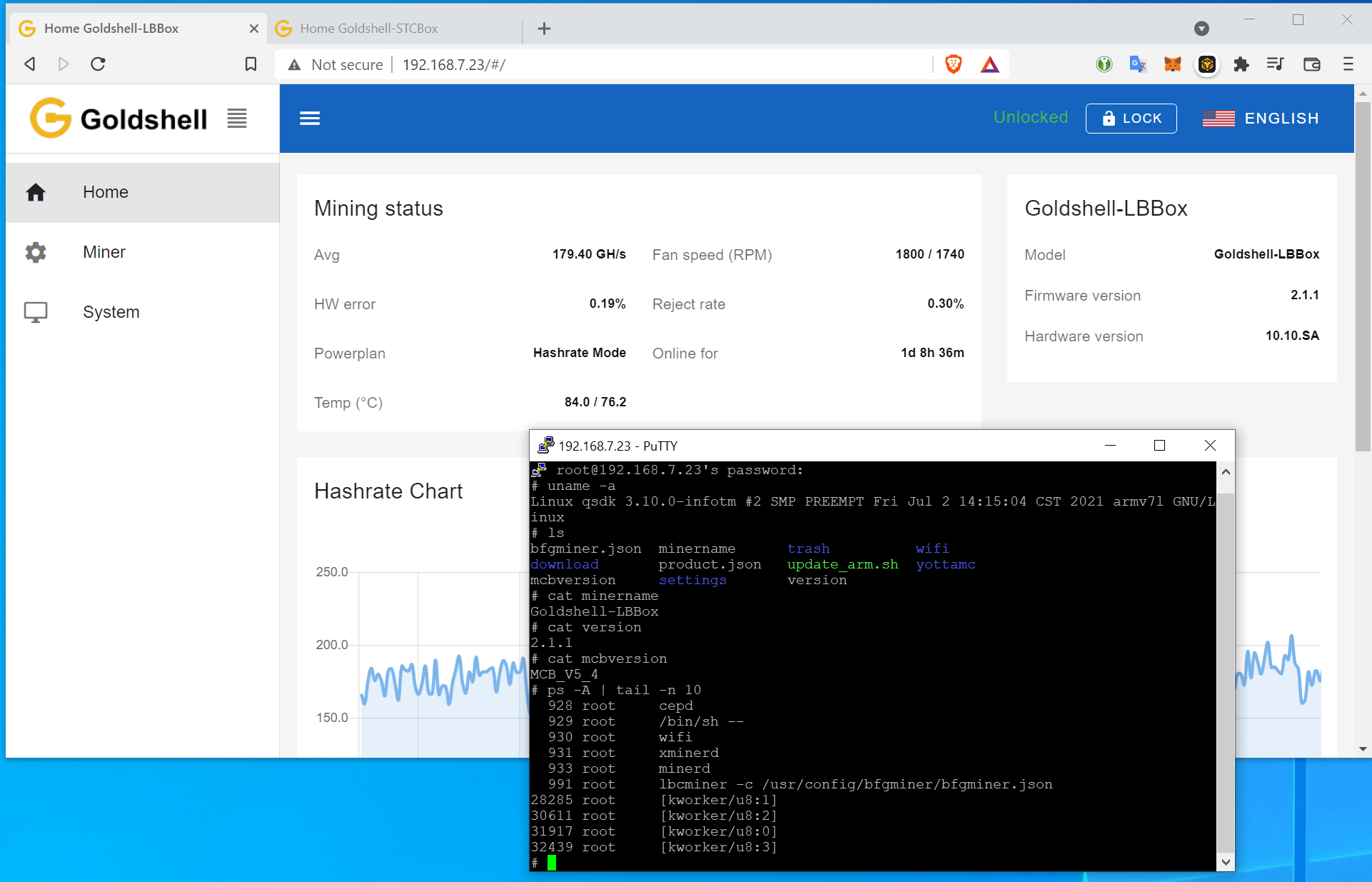The height and width of the screenshot is (882, 1372).
Task: Switch to Home Goldshell-STCBox tab
Action: point(395,29)
